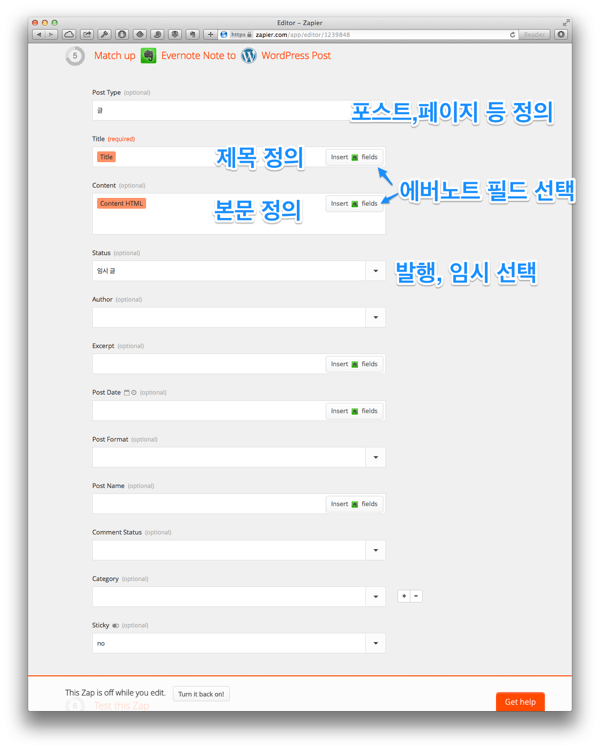The height and width of the screenshot is (750, 600).
Task: Click the WordPress logo icon in header
Action: [248, 56]
